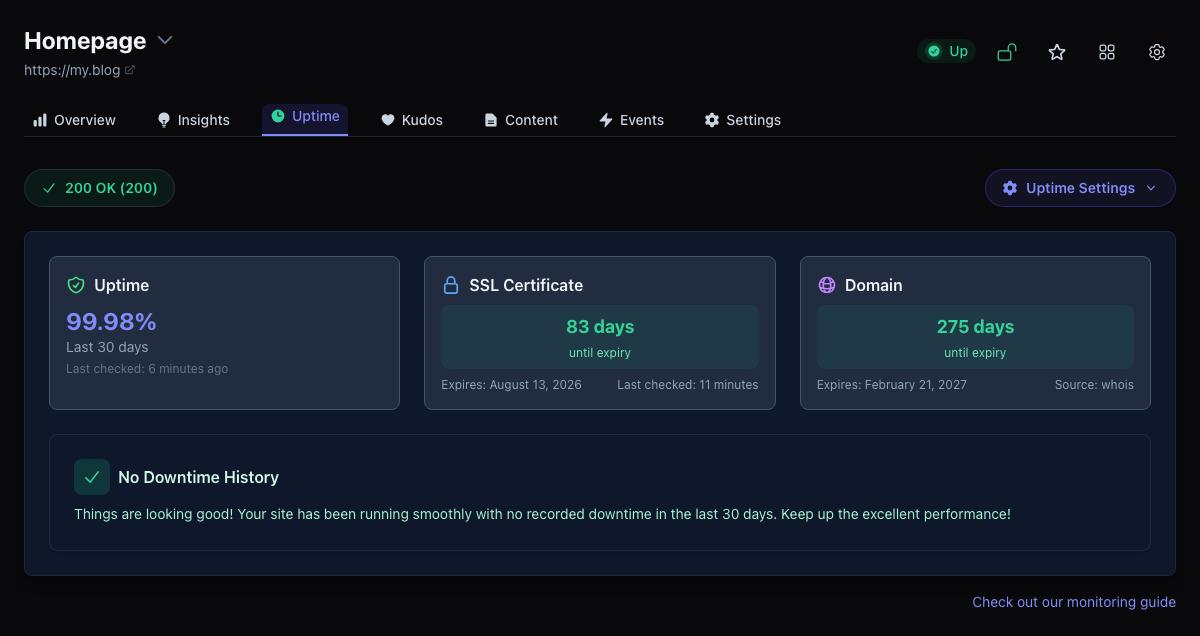Click "Last checked: 6 minutes ago" text
The height and width of the screenshot is (636, 1200).
point(147,369)
